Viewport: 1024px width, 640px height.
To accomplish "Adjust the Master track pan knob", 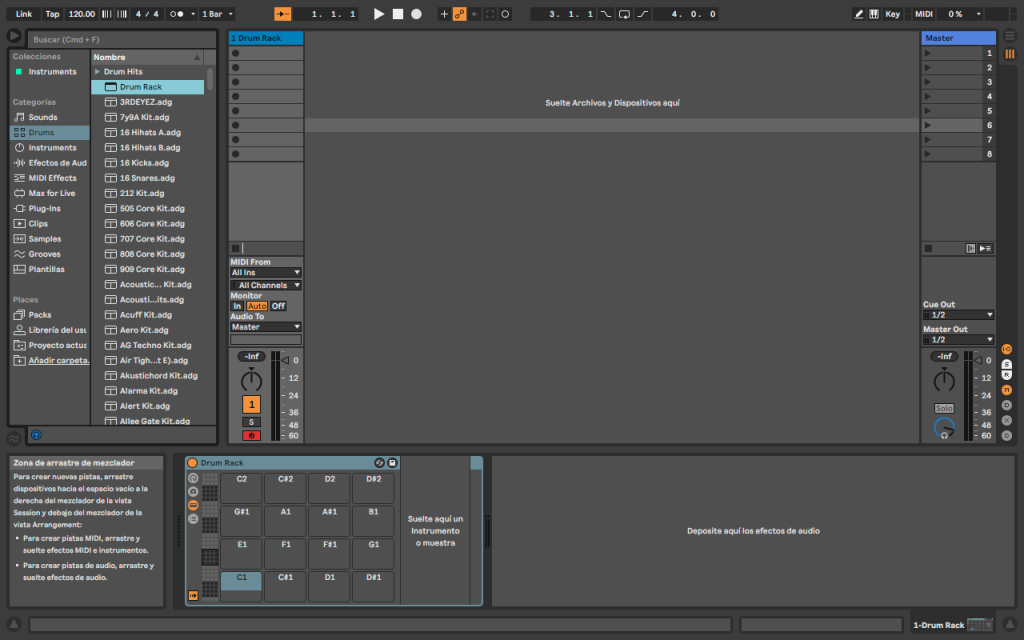I will [944, 380].
